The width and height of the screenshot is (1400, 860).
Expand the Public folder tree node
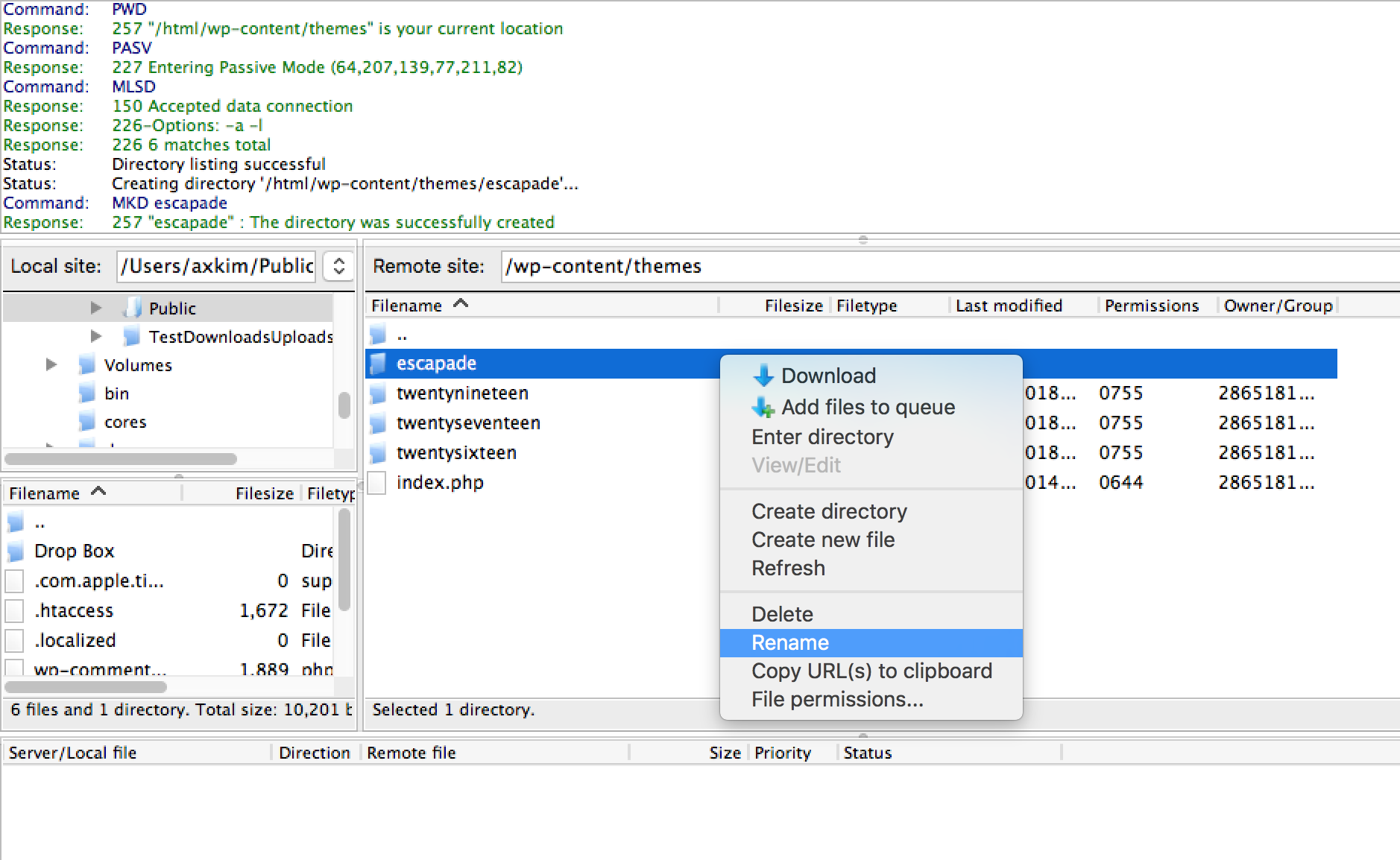click(x=95, y=307)
